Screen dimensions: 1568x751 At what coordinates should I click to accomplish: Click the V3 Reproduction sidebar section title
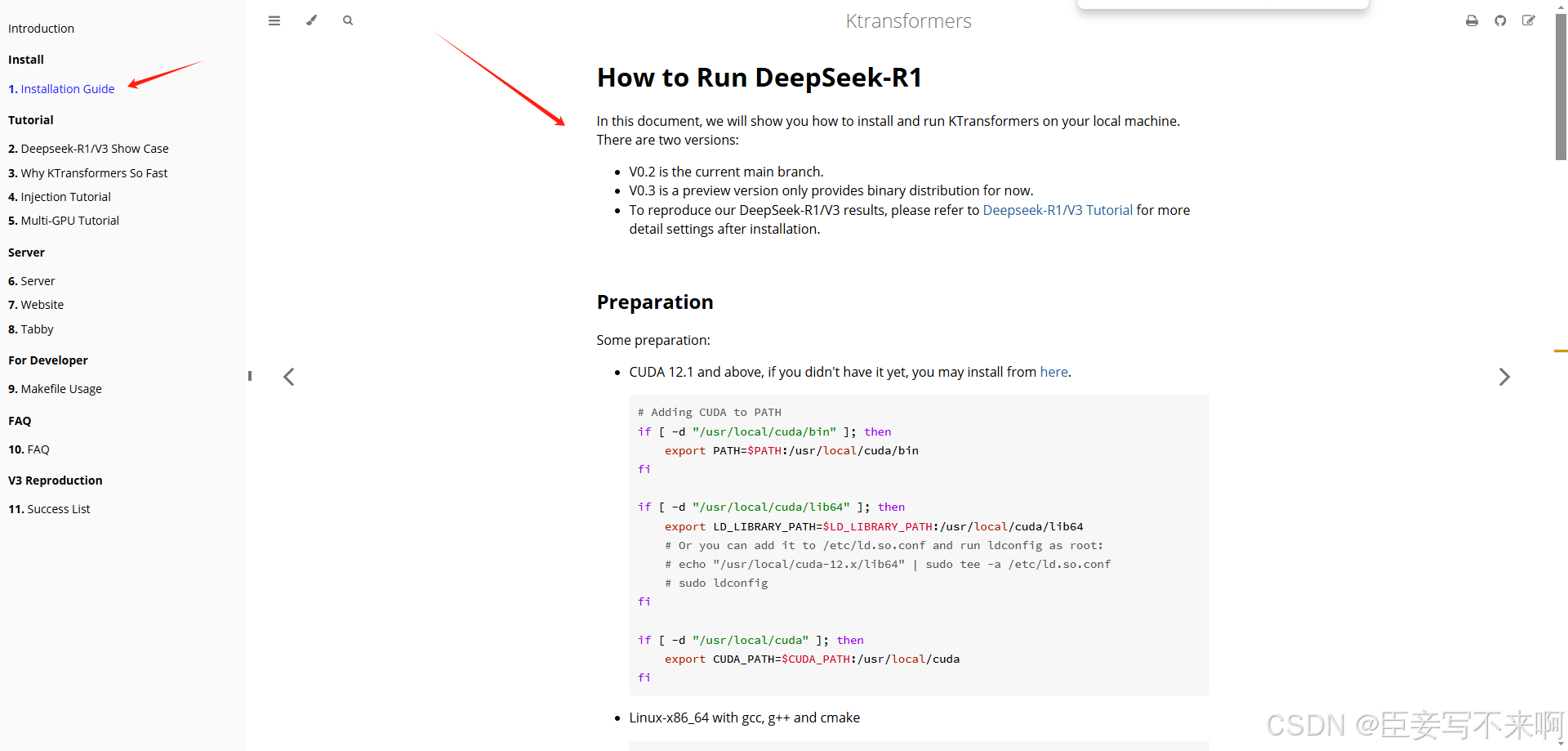click(56, 481)
